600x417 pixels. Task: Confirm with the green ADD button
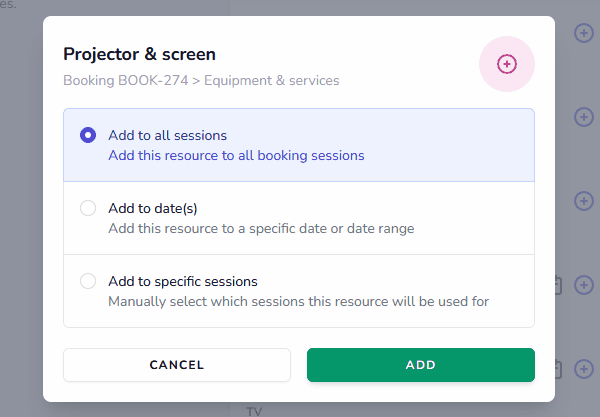[420, 365]
